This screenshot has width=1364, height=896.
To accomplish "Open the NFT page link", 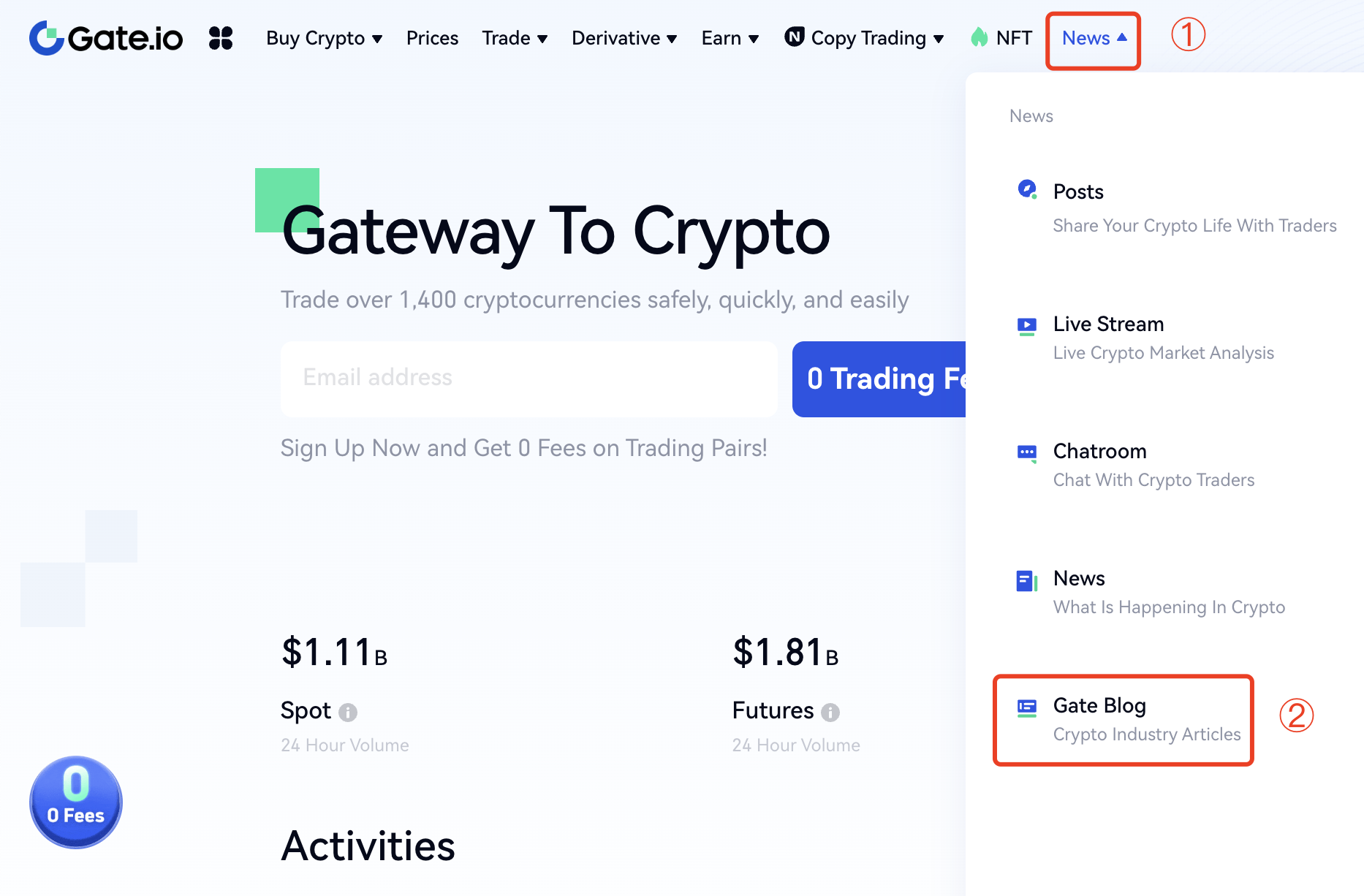I will (1001, 38).
